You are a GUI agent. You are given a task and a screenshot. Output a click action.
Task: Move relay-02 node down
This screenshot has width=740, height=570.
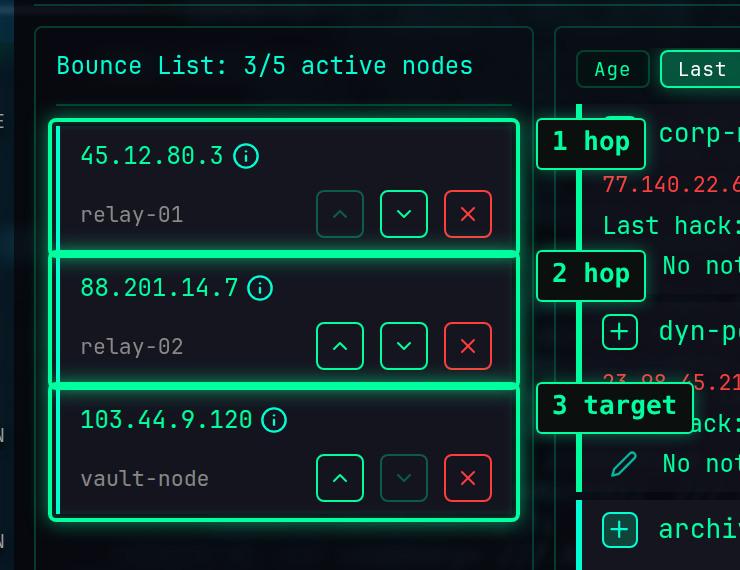(x=404, y=346)
